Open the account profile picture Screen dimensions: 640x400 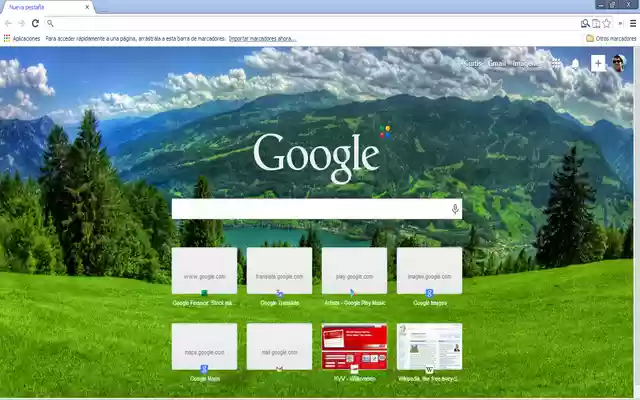pos(618,63)
